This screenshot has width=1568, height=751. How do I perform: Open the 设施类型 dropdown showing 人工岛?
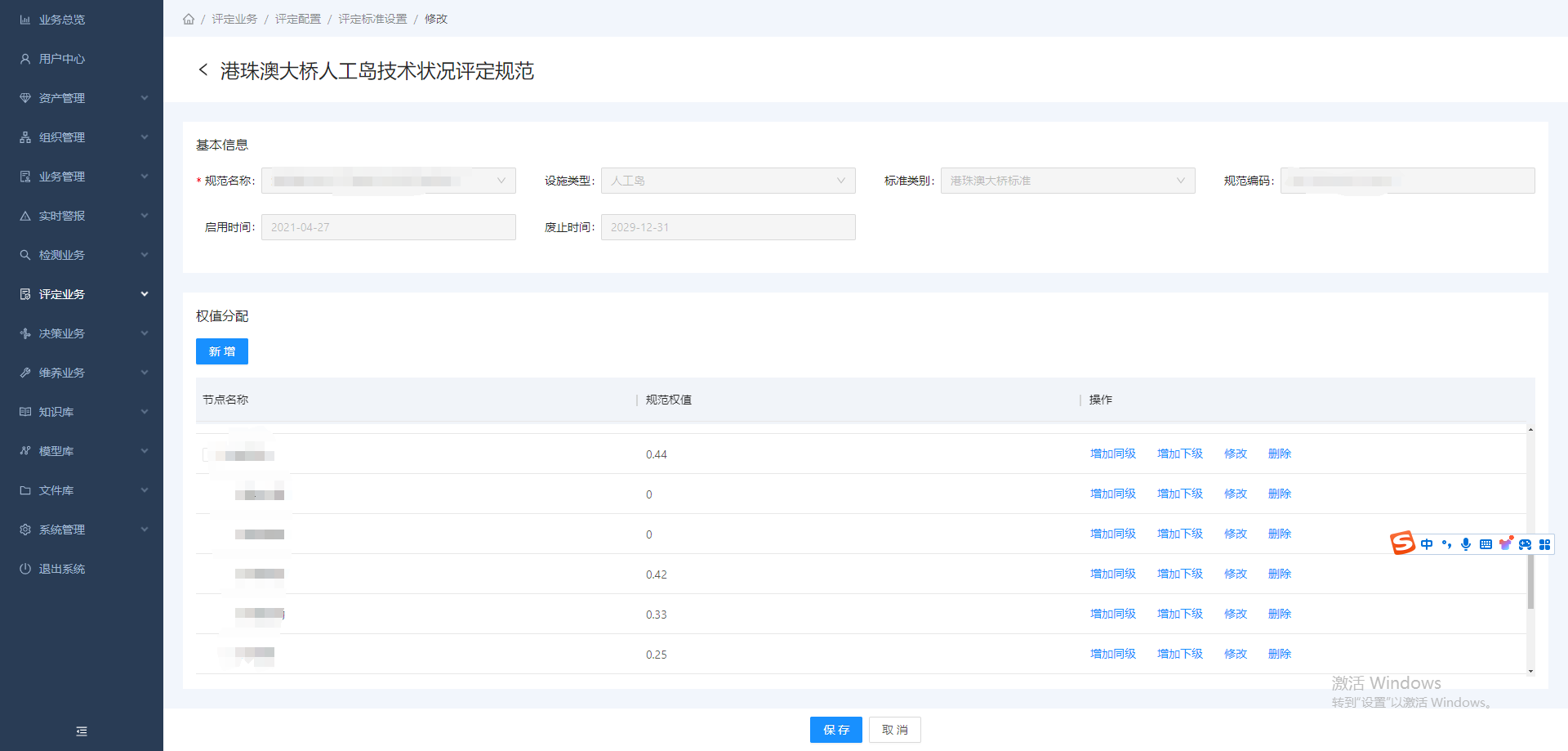(728, 181)
